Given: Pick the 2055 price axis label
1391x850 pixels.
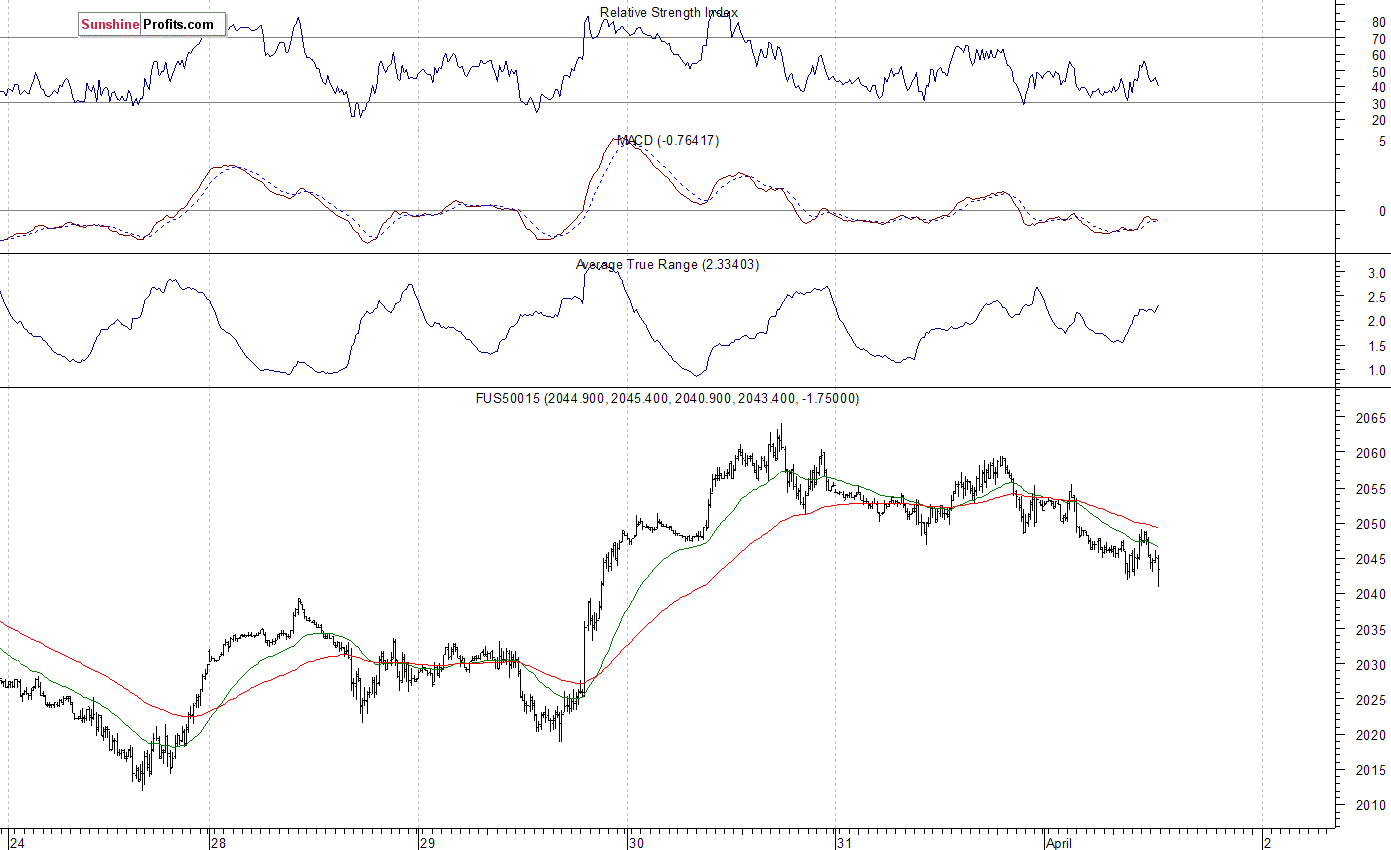Looking at the screenshot, I should point(1372,489).
